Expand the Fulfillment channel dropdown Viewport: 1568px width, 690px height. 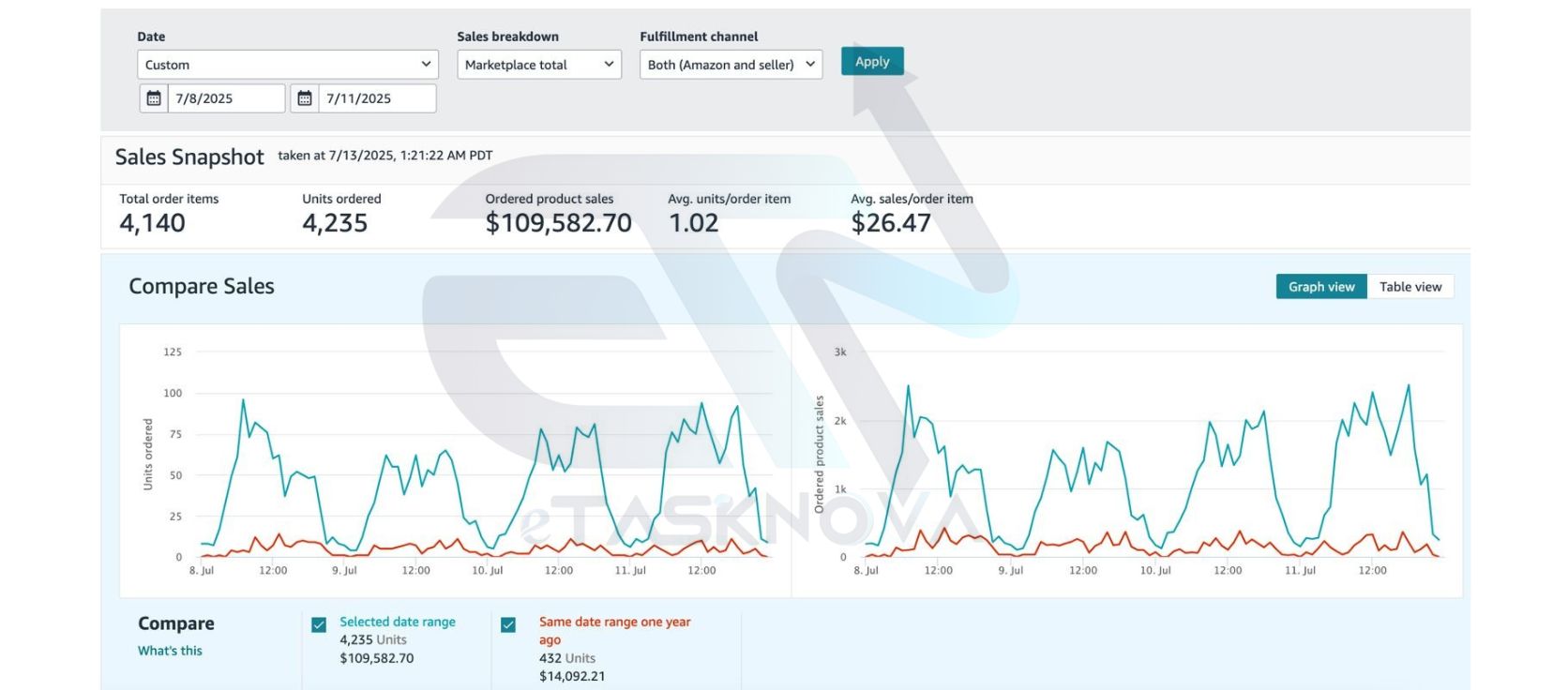731,65
